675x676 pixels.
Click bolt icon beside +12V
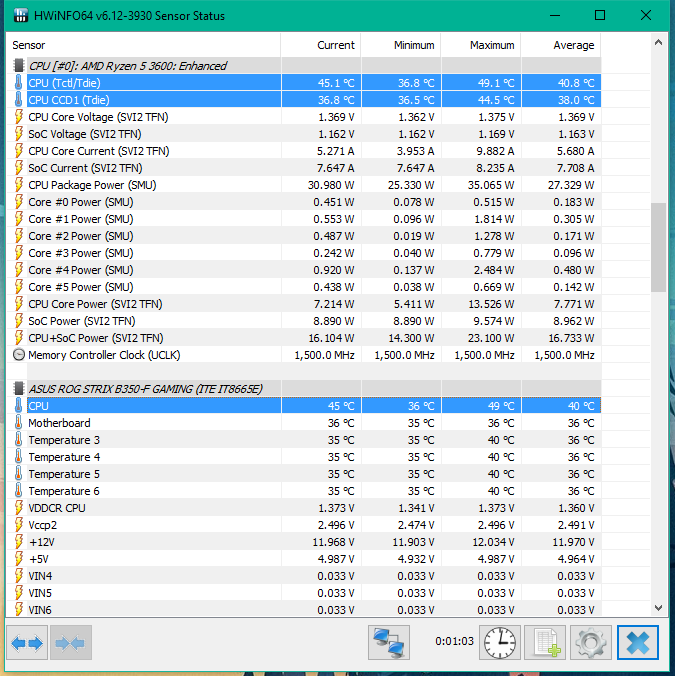[x=18, y=542]
